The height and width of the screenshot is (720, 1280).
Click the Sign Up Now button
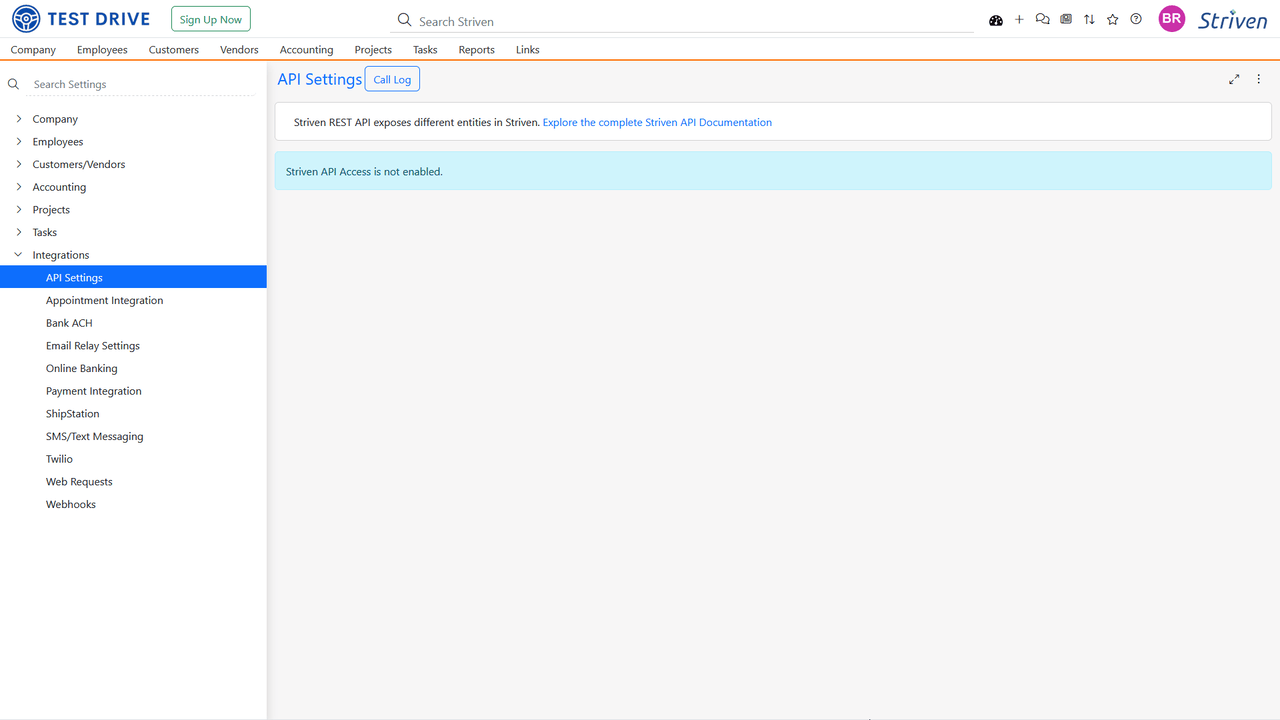[x=210, y=18]
